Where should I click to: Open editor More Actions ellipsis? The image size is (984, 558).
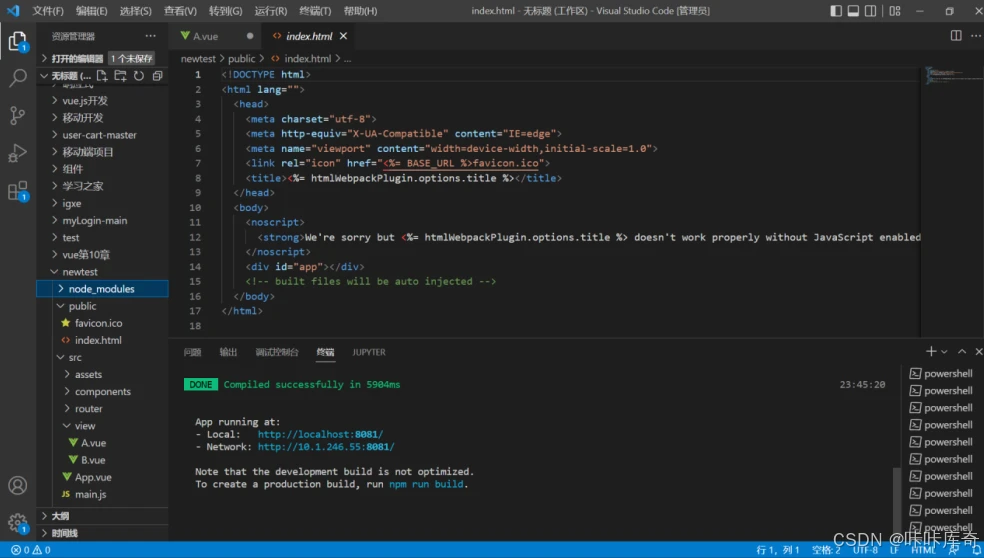click(x=975, y=36)
